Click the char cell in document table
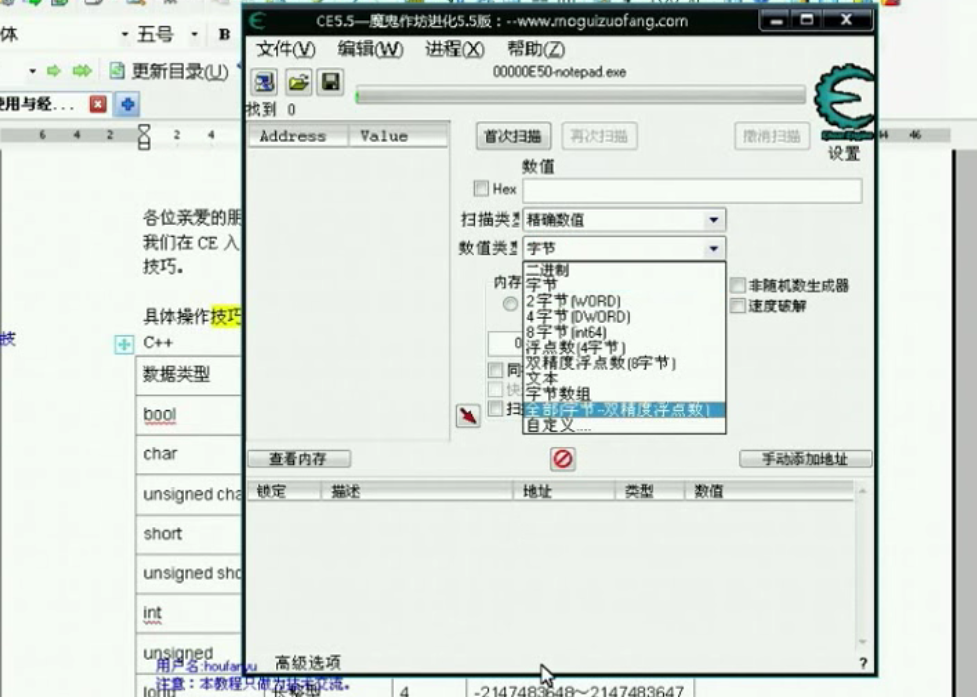The width and height of the screenshot is (977, 697). (188, 454)
